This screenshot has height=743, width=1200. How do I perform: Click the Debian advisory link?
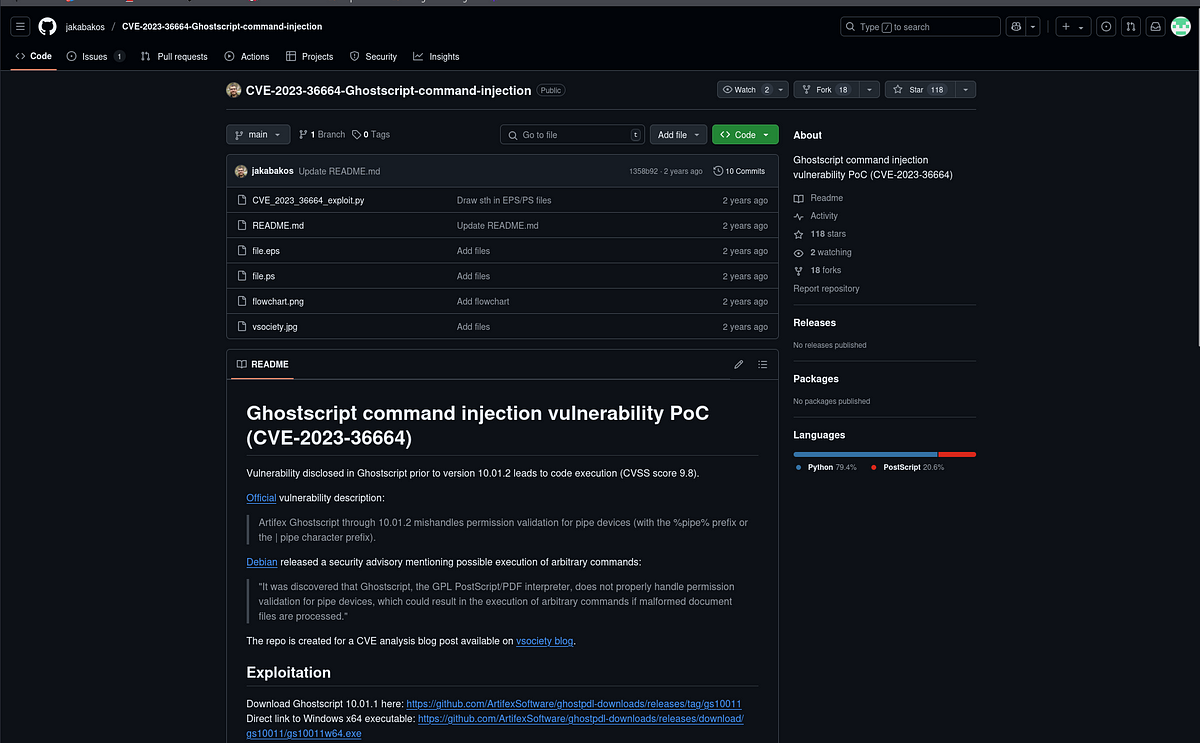point(262,562)
